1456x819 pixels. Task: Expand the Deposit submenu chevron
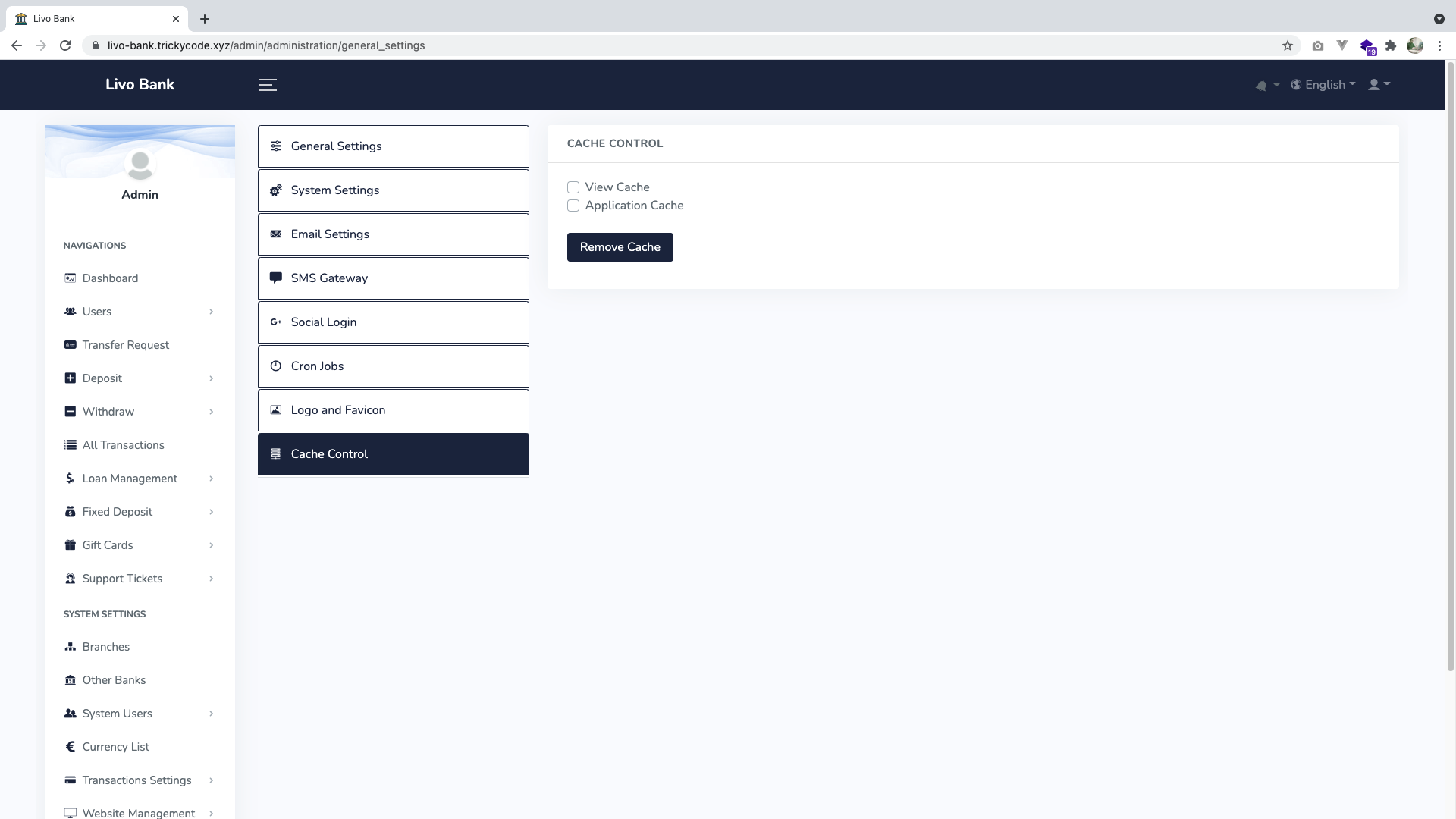(x=211, y=378)
